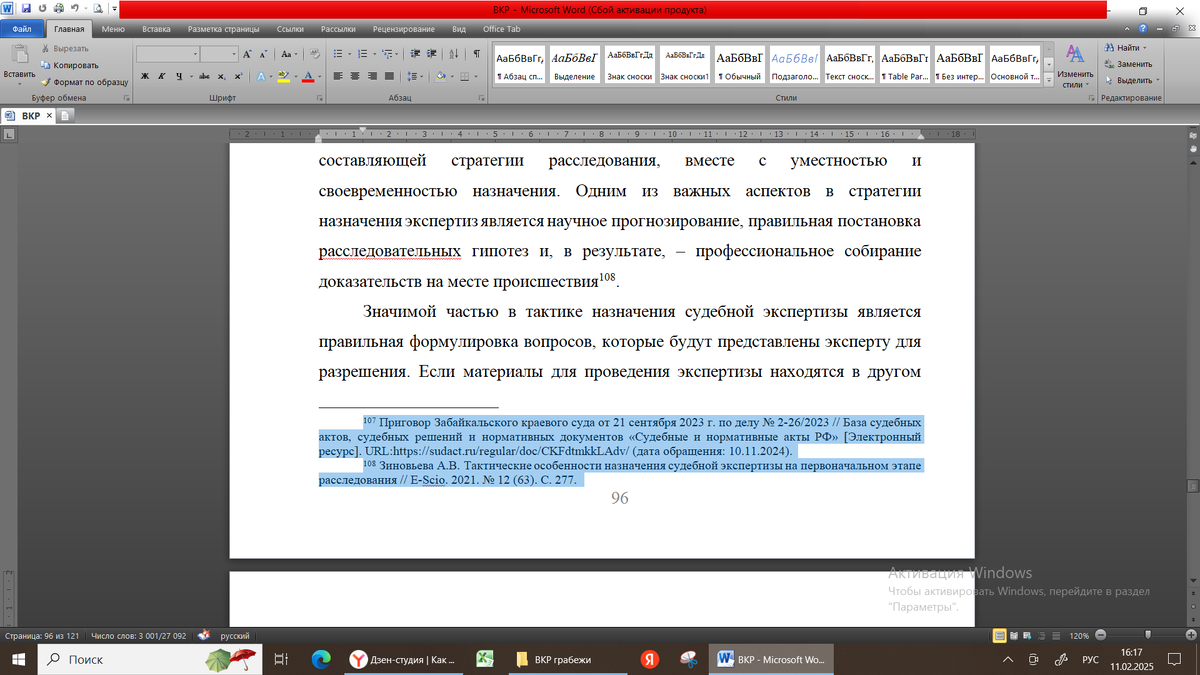Apply the yellow text highlight color
The image size is (1200, 675).
284,76
